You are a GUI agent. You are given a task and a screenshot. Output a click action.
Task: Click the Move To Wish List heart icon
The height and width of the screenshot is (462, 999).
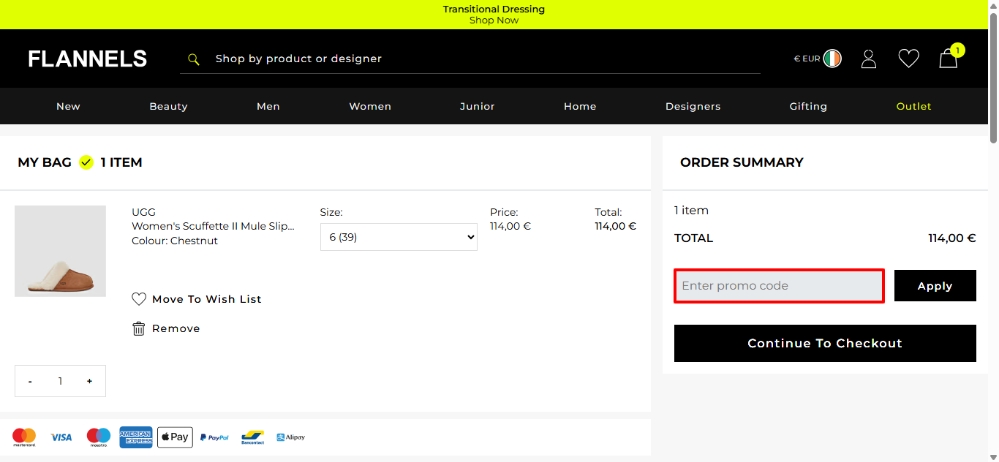coord(139,299)
